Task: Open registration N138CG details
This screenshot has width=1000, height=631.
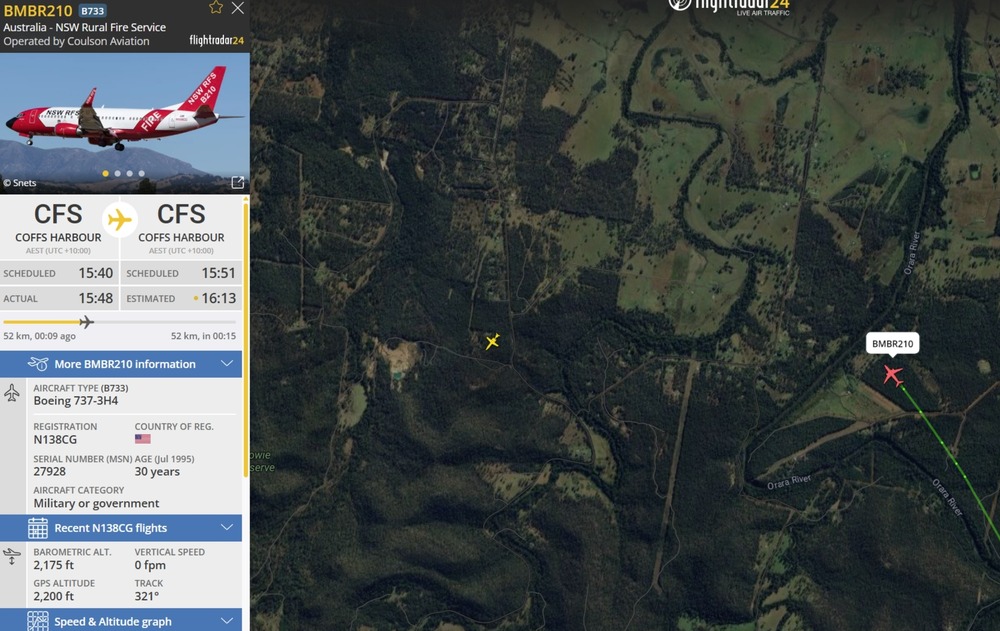Action: coord(55,440)
